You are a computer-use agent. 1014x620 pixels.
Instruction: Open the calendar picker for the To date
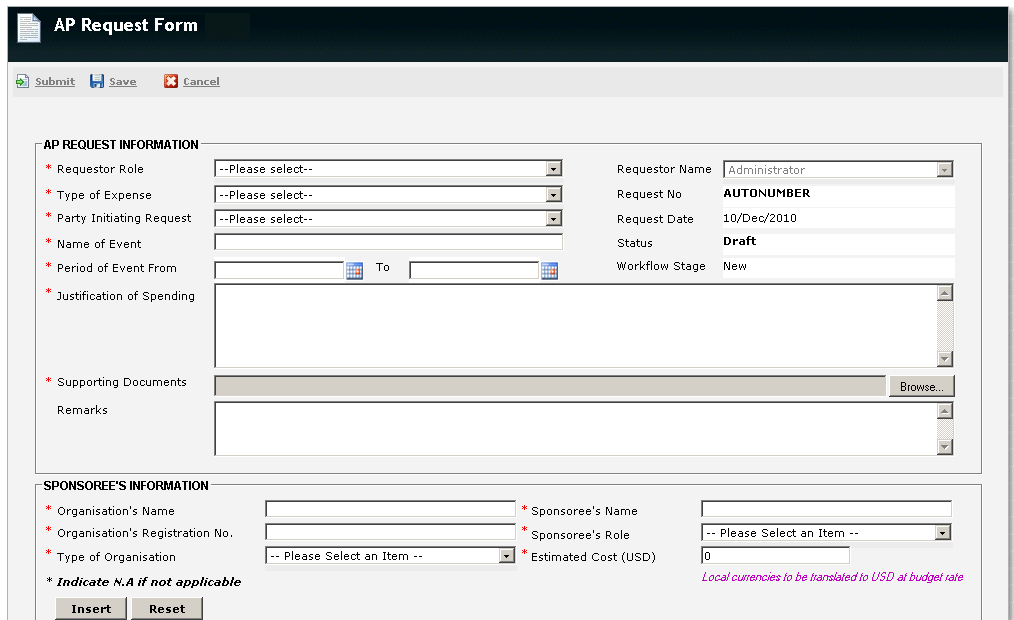[x=550, y=270]
